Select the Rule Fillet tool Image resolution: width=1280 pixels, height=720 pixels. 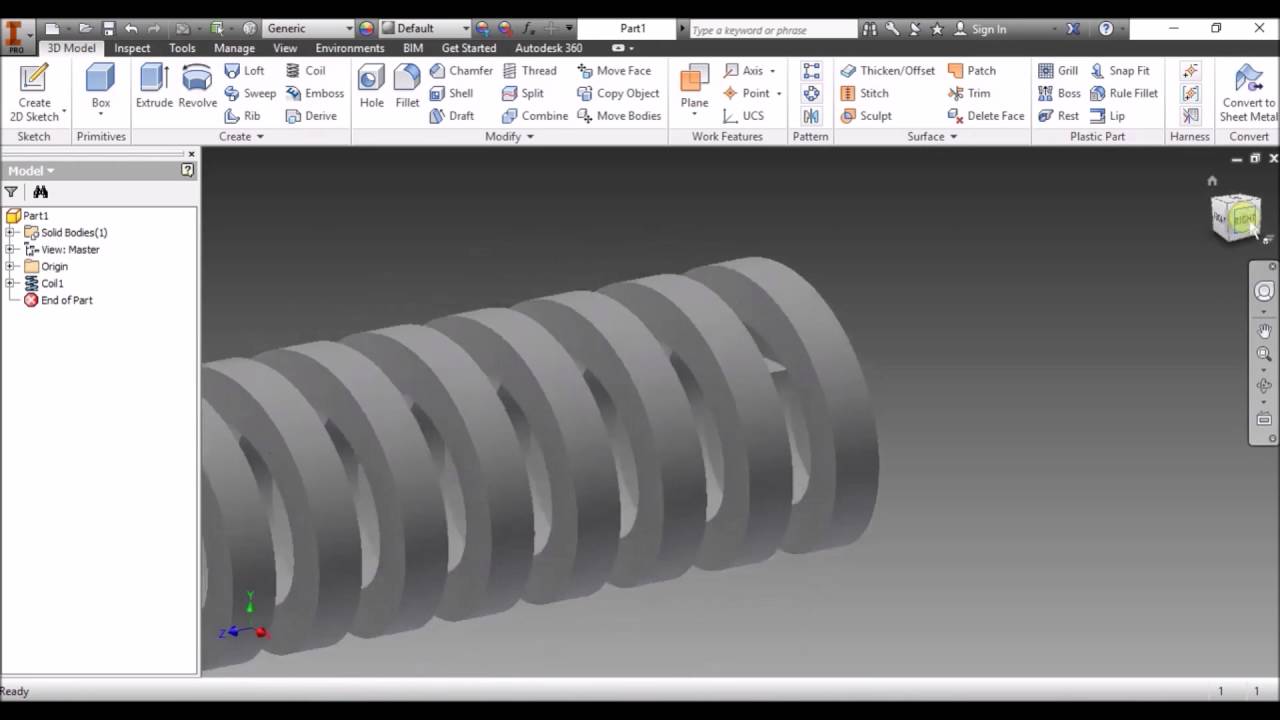(x=1124, y=93)
